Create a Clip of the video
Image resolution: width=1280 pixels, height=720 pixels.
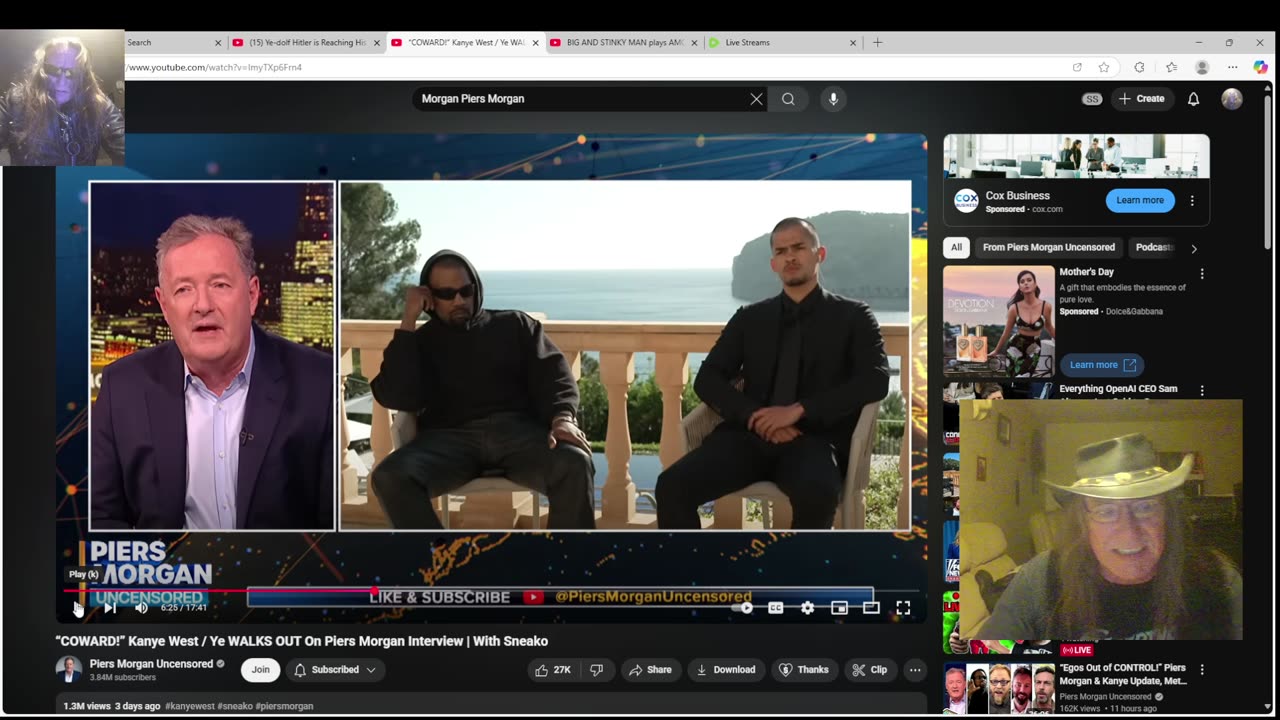tap(869, 670)
